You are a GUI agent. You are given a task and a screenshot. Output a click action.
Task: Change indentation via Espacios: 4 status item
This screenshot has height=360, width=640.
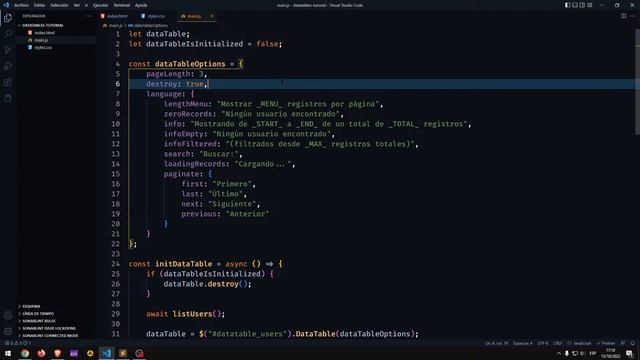coord(523,343)
